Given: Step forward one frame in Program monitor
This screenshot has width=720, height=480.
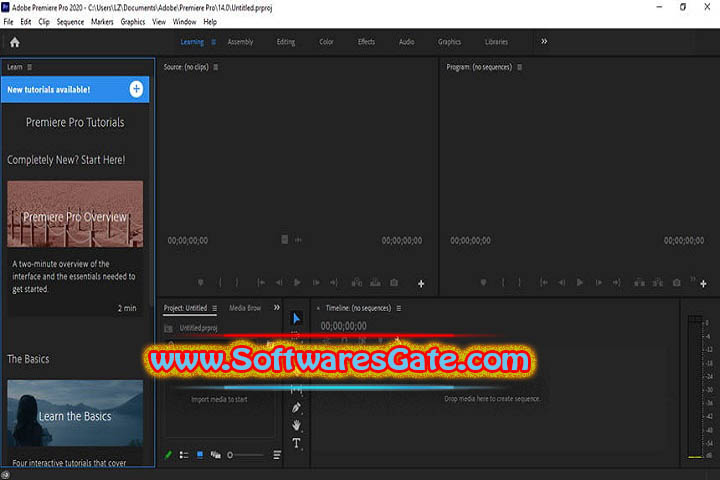Looking at the screenshot, I should point(599,282).
